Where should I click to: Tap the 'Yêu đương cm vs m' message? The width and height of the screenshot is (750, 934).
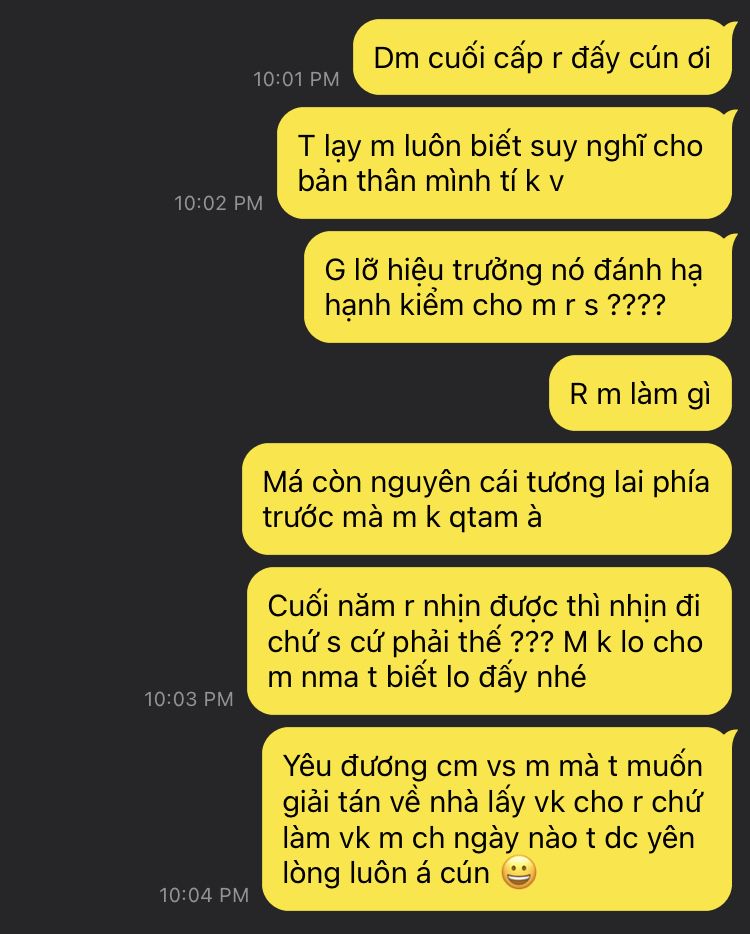coord(497,819)
